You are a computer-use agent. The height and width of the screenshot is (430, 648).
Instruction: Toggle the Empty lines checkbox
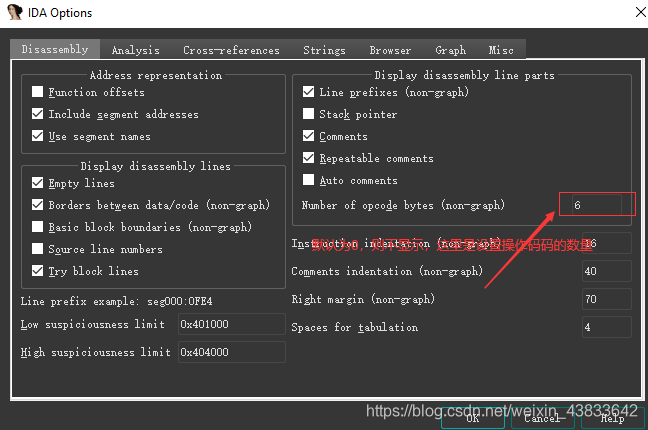[x=38, y=183]
